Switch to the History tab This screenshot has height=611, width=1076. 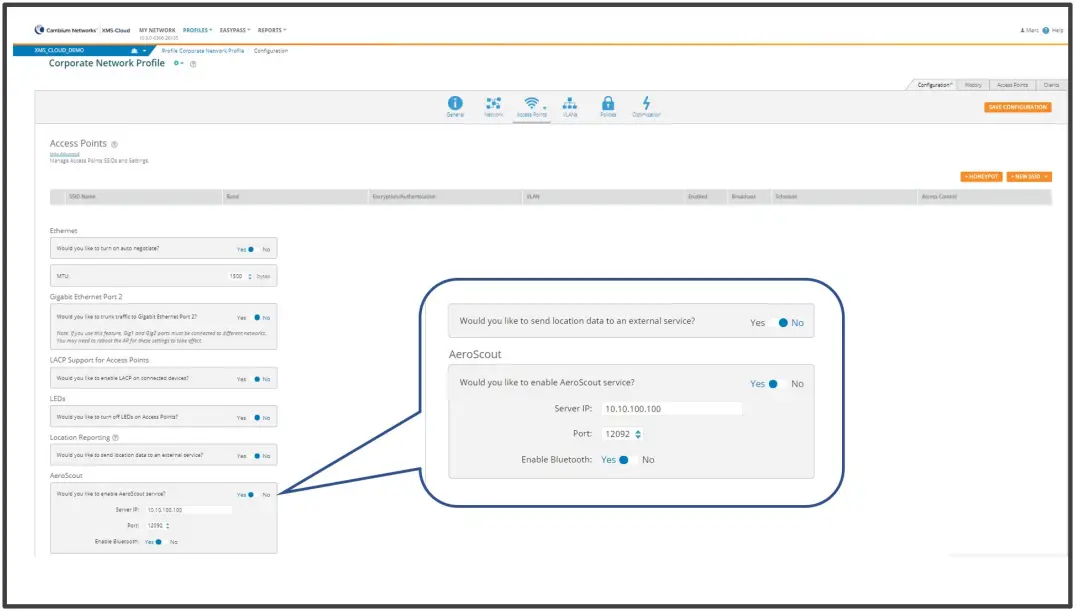(x=972, y=85)
